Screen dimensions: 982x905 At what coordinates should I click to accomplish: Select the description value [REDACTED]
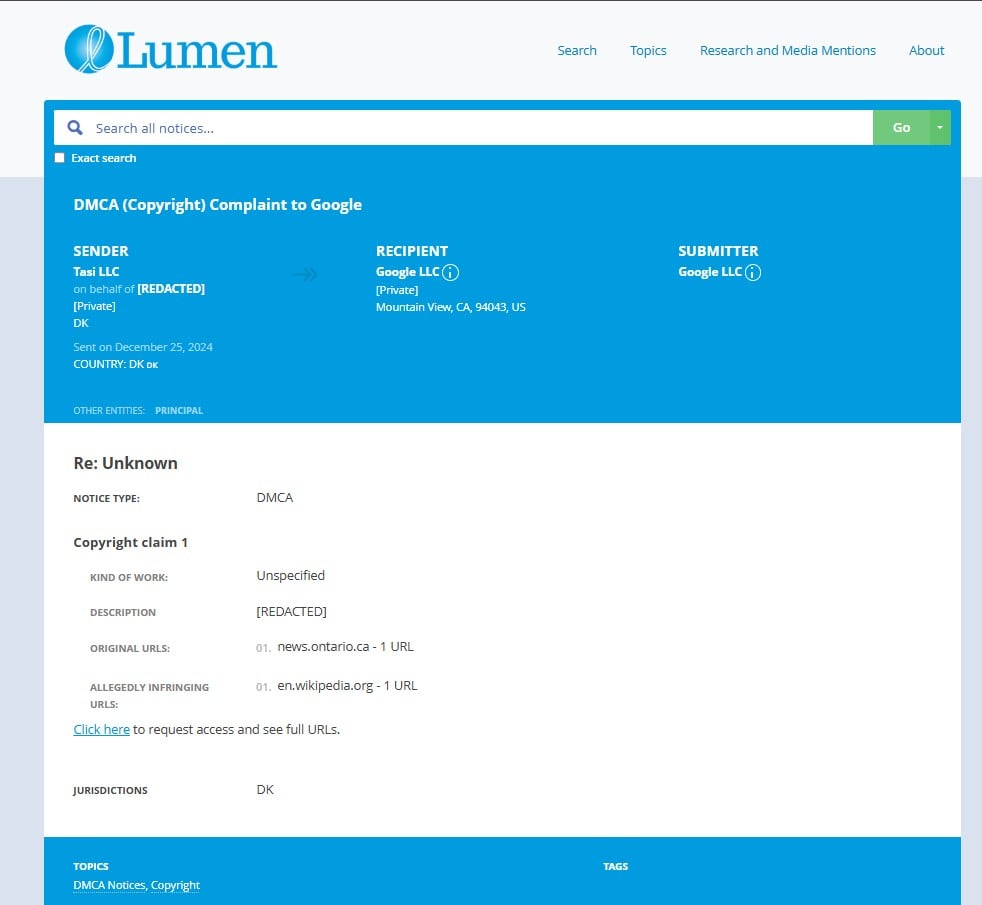point(291,611)
